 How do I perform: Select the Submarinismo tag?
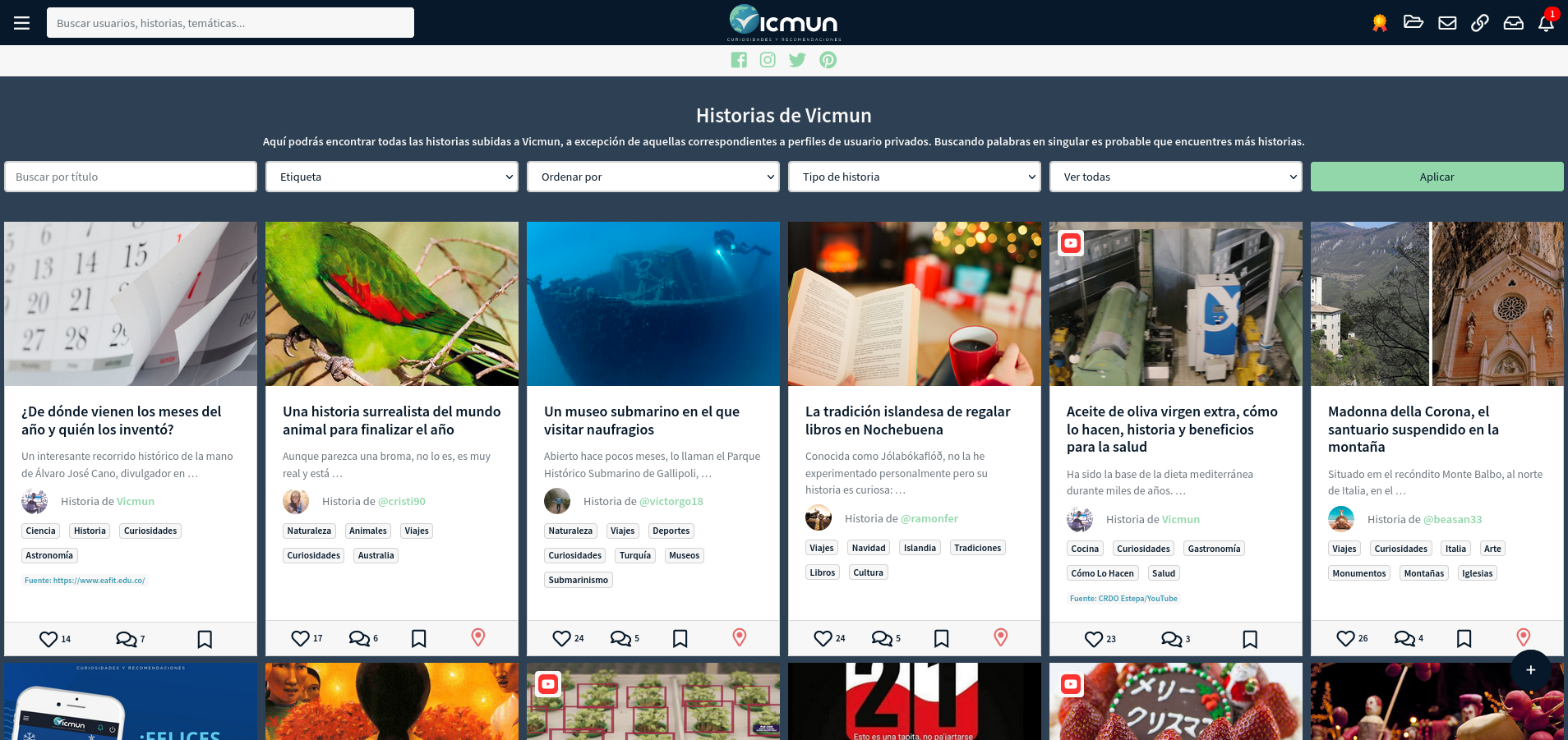[x=579, y=580]
